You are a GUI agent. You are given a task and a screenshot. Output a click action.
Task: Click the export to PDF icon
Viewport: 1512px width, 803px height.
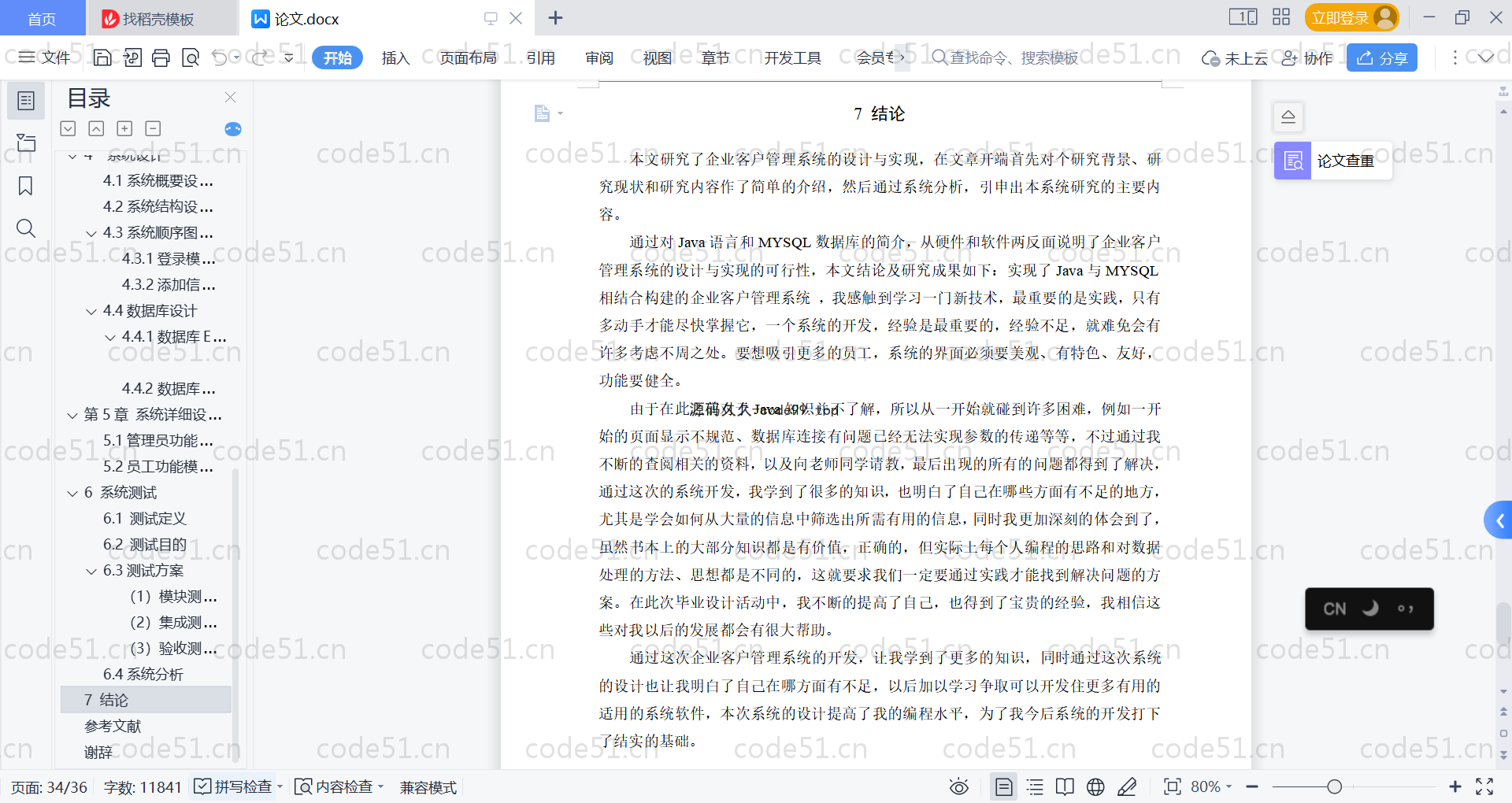[x=132, y=57]
